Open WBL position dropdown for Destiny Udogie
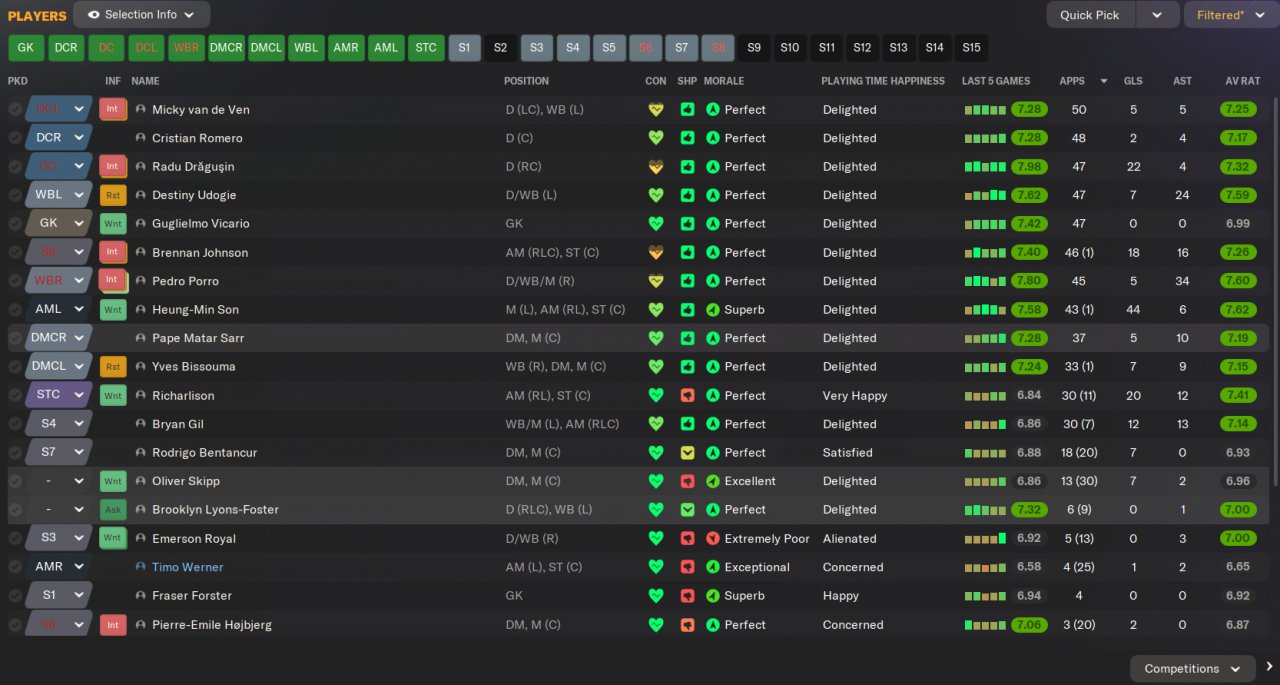The image size is (1280, 685). point(60,195)
